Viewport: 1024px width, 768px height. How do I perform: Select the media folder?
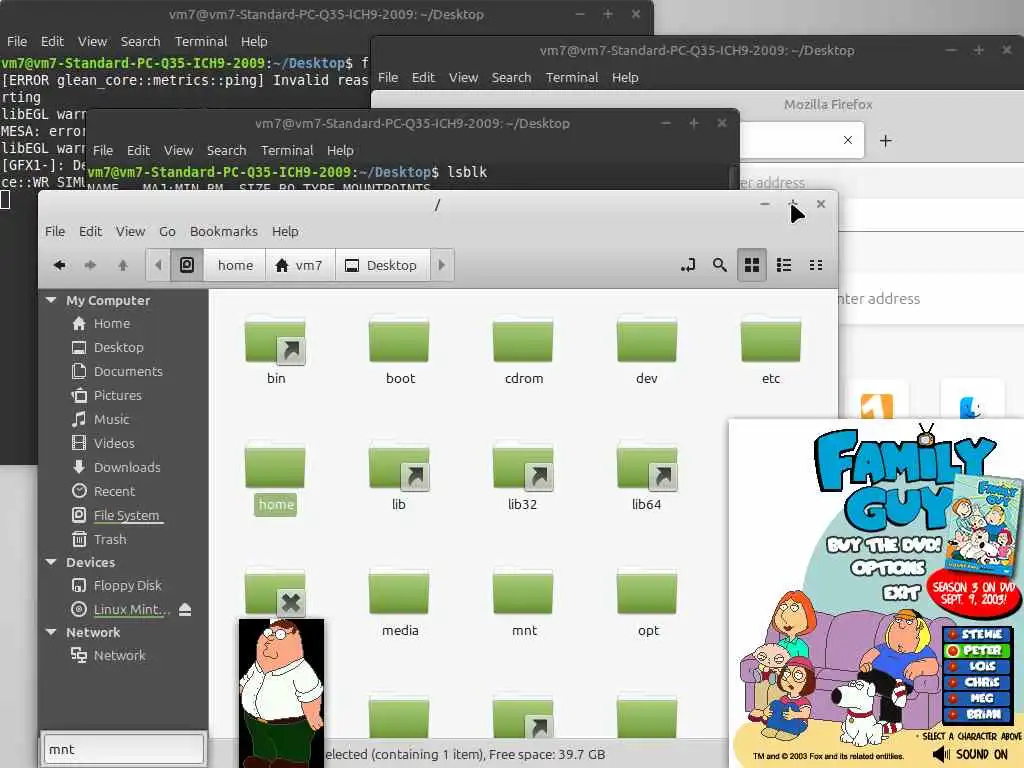pos(400,604)
